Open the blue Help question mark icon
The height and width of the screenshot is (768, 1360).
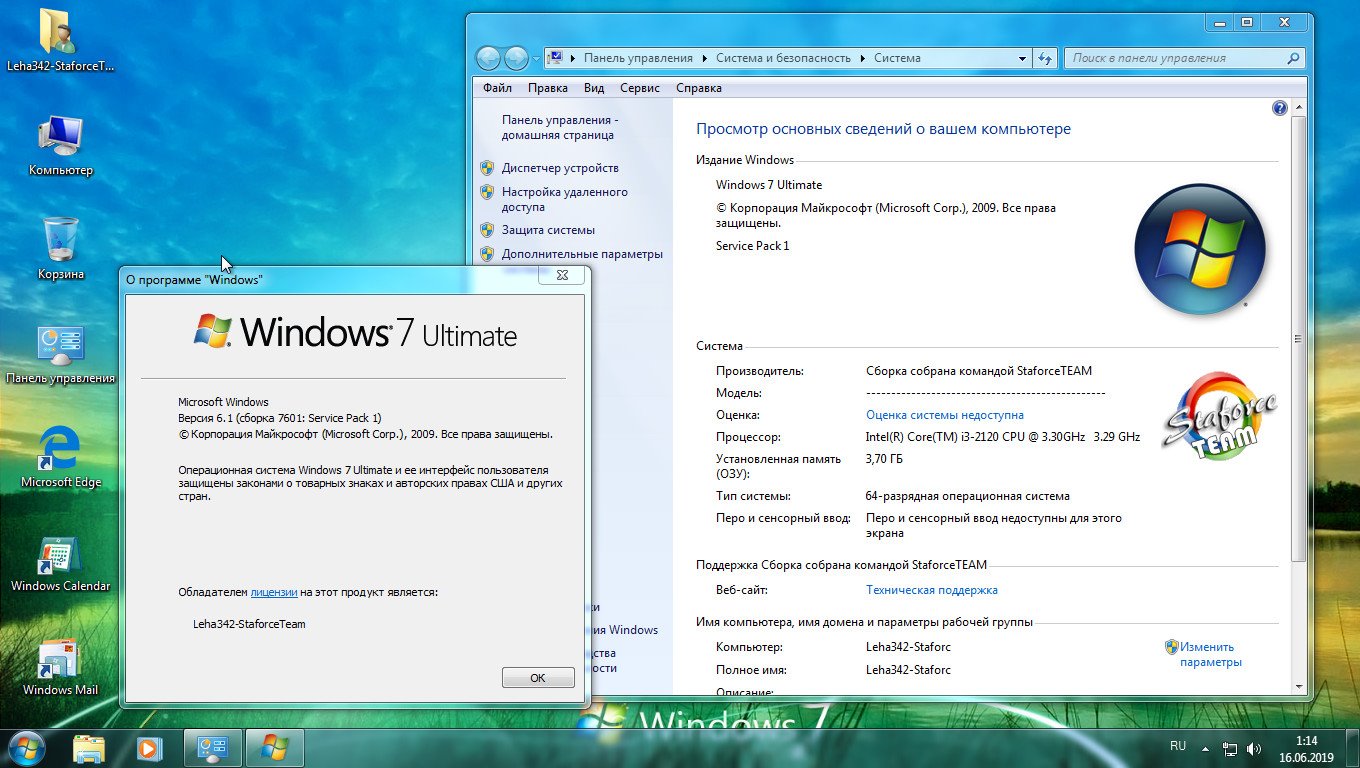coord(1279,108)
